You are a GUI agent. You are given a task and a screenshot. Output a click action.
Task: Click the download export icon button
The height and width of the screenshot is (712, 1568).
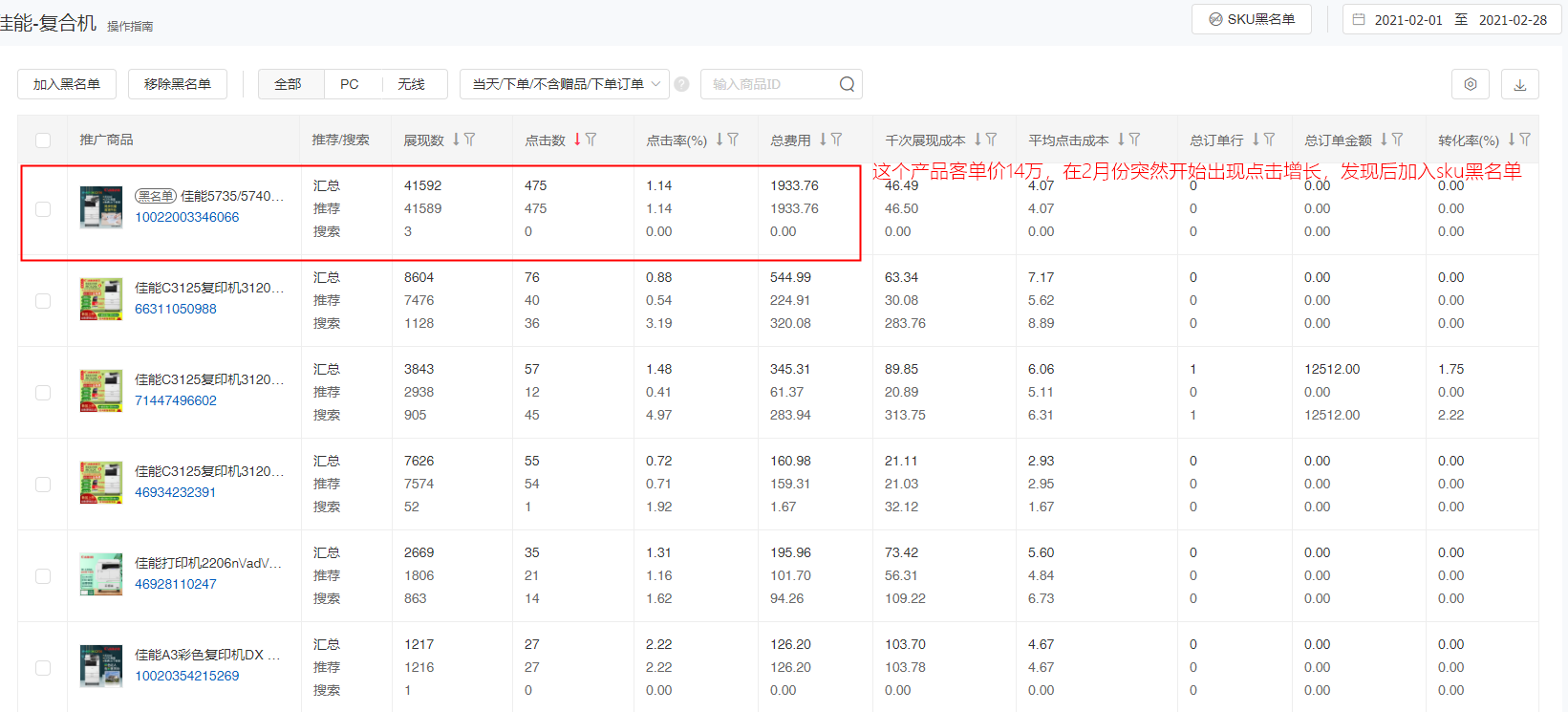tap(1520, 84)
